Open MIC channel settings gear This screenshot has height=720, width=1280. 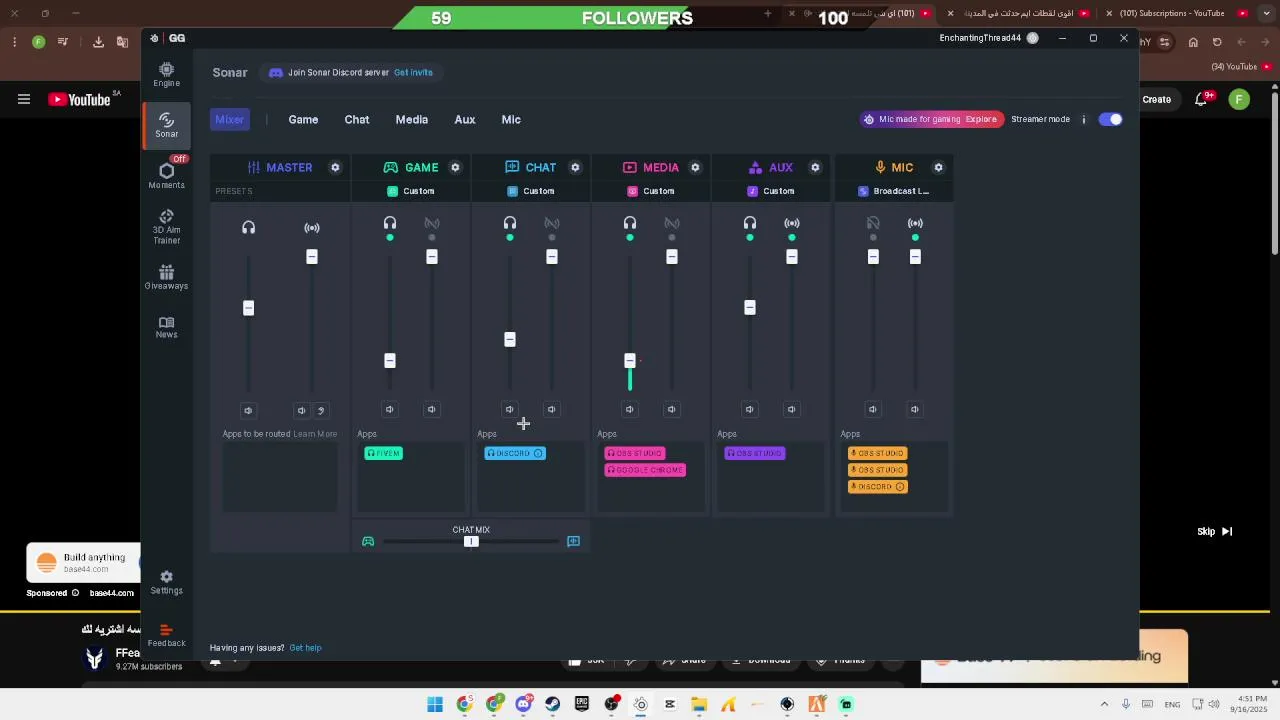(938, 167)
